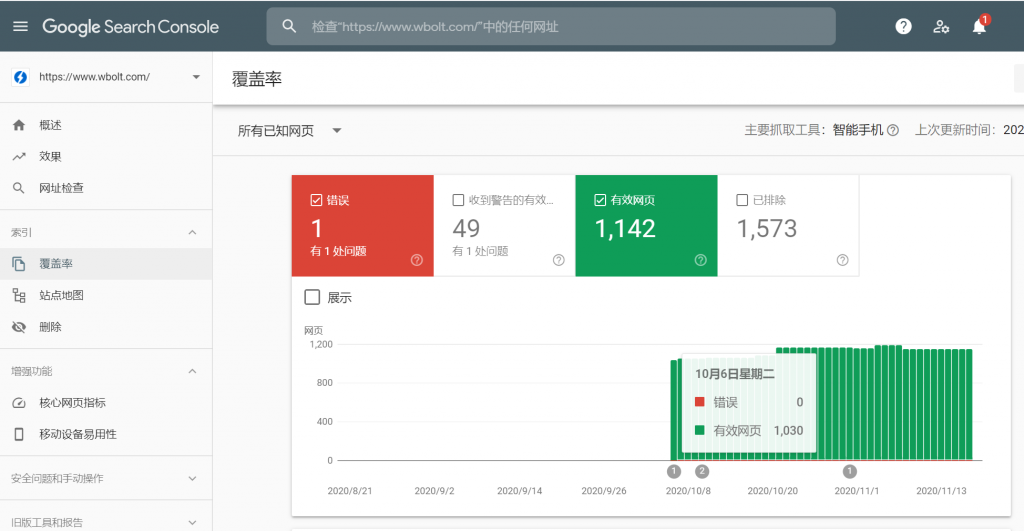Enable the 已排除 checkbox
The image size is (1024, 531).
742,200
